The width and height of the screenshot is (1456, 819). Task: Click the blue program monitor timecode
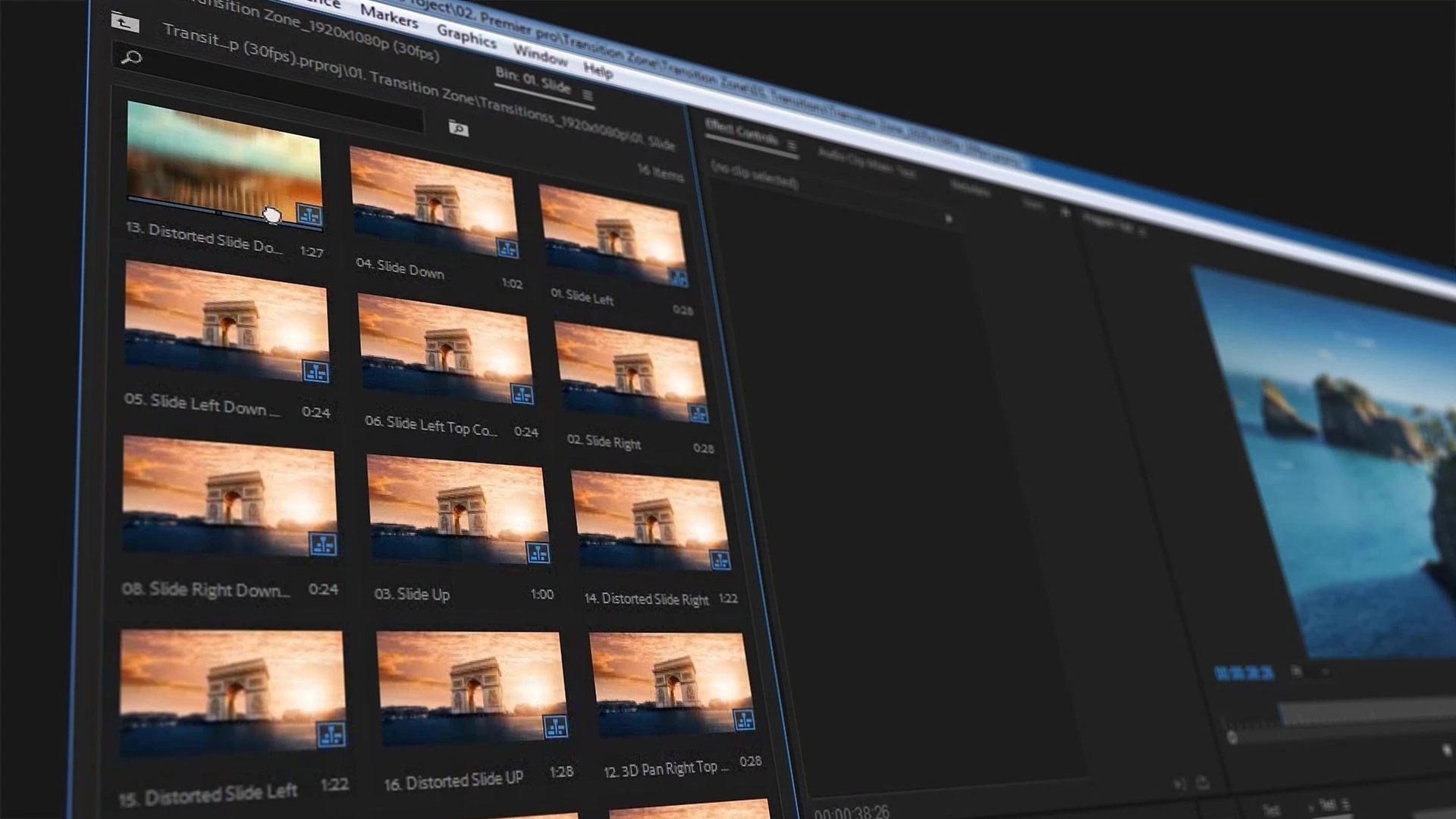[x=1244, y=673]
